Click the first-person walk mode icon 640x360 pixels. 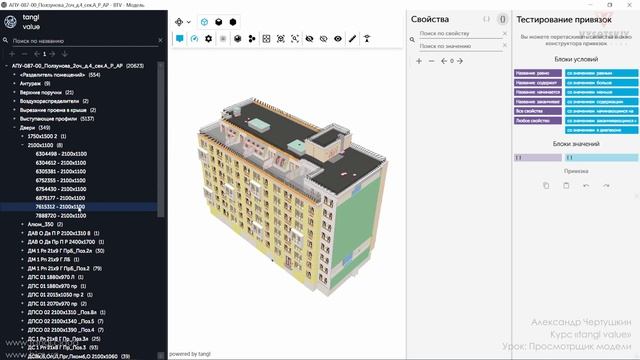click(x=367, y=39)
